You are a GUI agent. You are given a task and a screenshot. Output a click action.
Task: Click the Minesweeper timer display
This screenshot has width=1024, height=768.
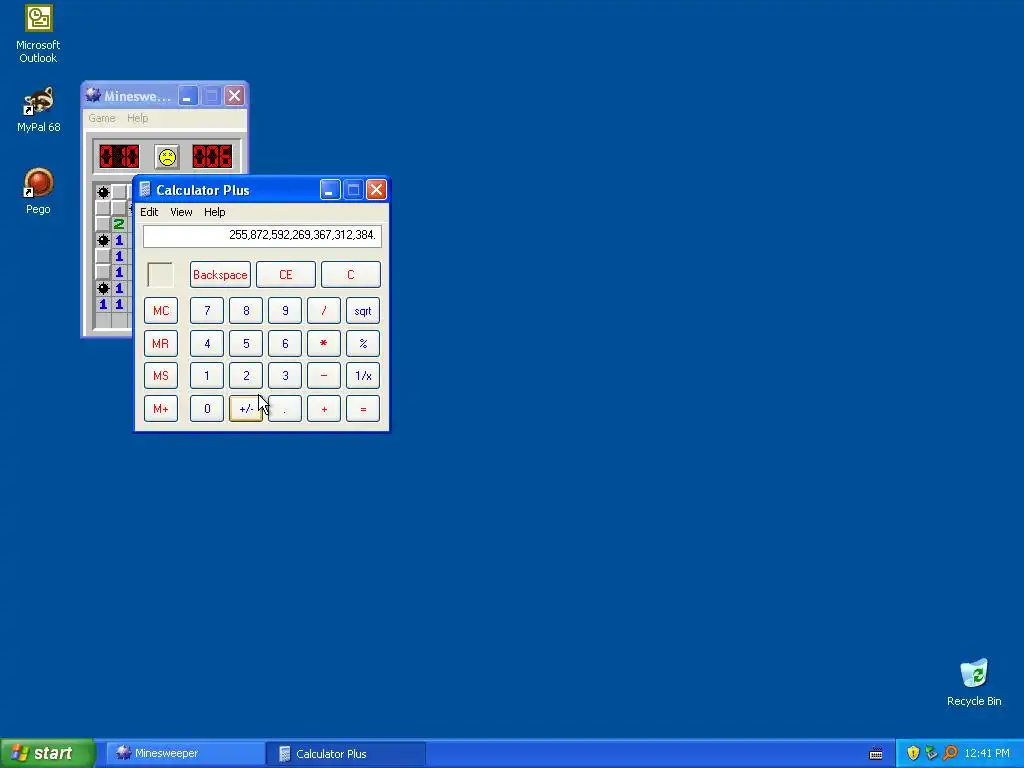212,157
